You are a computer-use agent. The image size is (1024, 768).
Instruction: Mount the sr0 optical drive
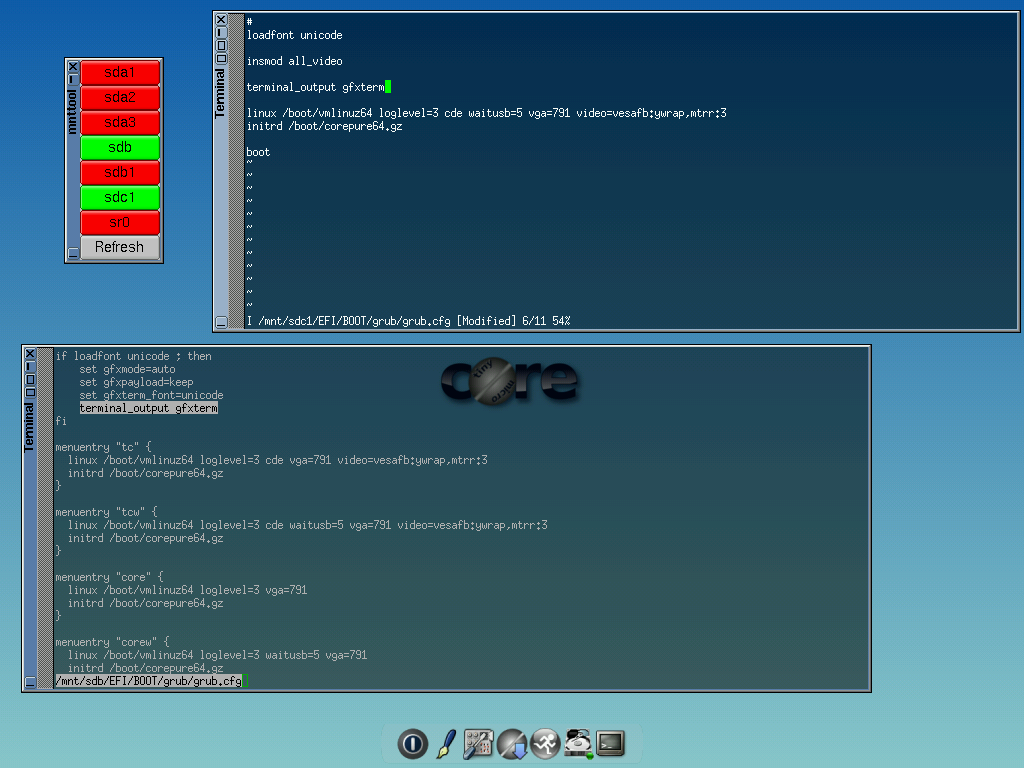tap(120, 222)
